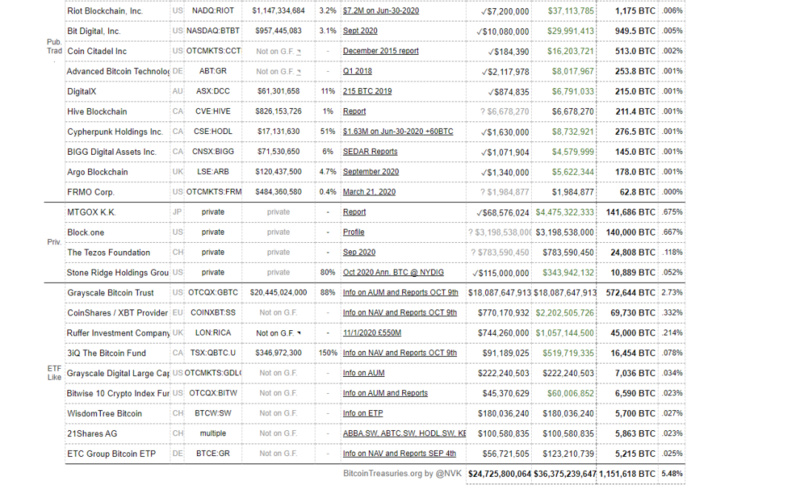
Task: Select the $36,375,239,647 total cell
Action: point(564,474)
